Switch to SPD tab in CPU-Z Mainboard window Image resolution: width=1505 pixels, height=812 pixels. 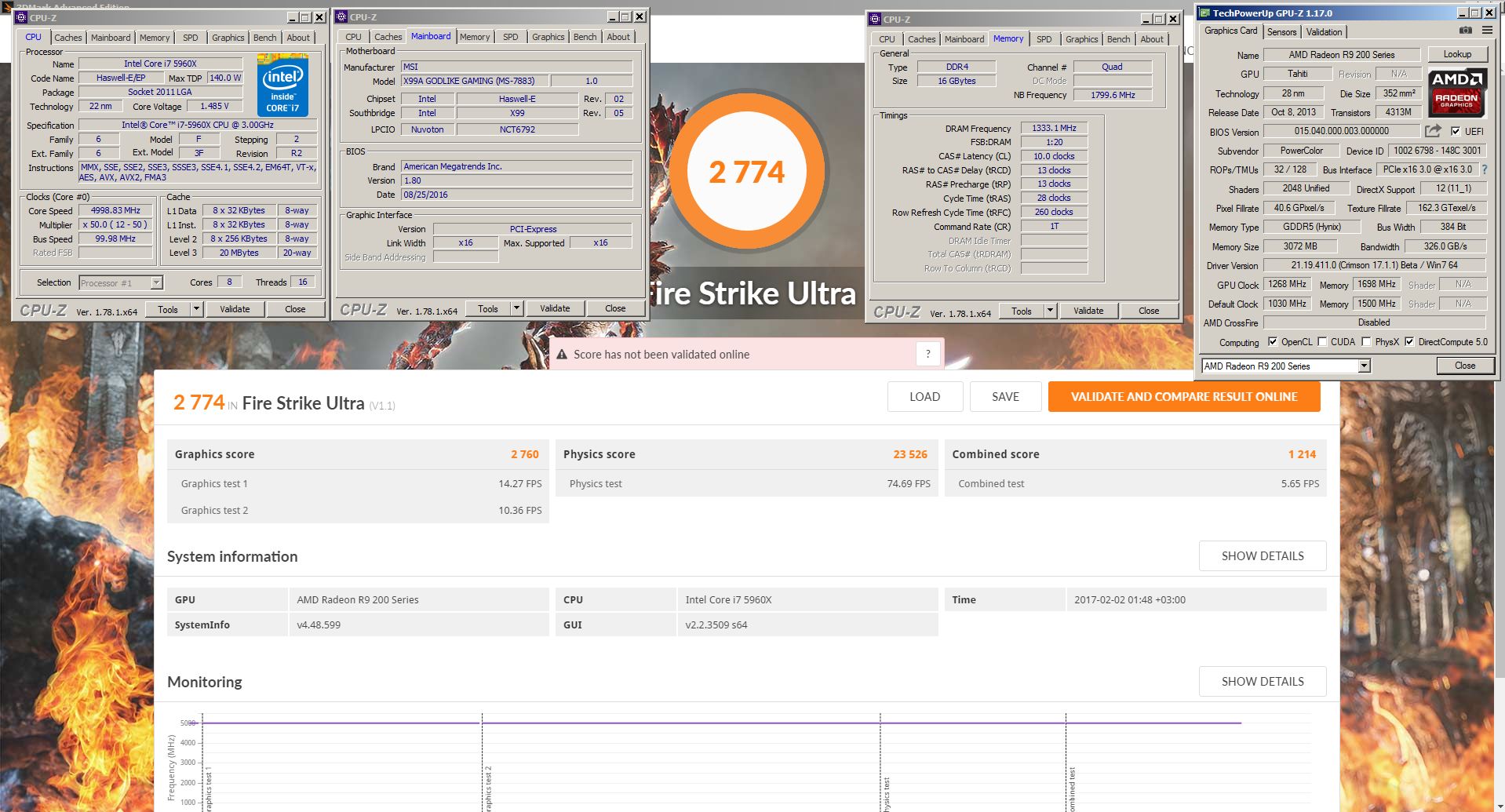click(x=511, y=37)
